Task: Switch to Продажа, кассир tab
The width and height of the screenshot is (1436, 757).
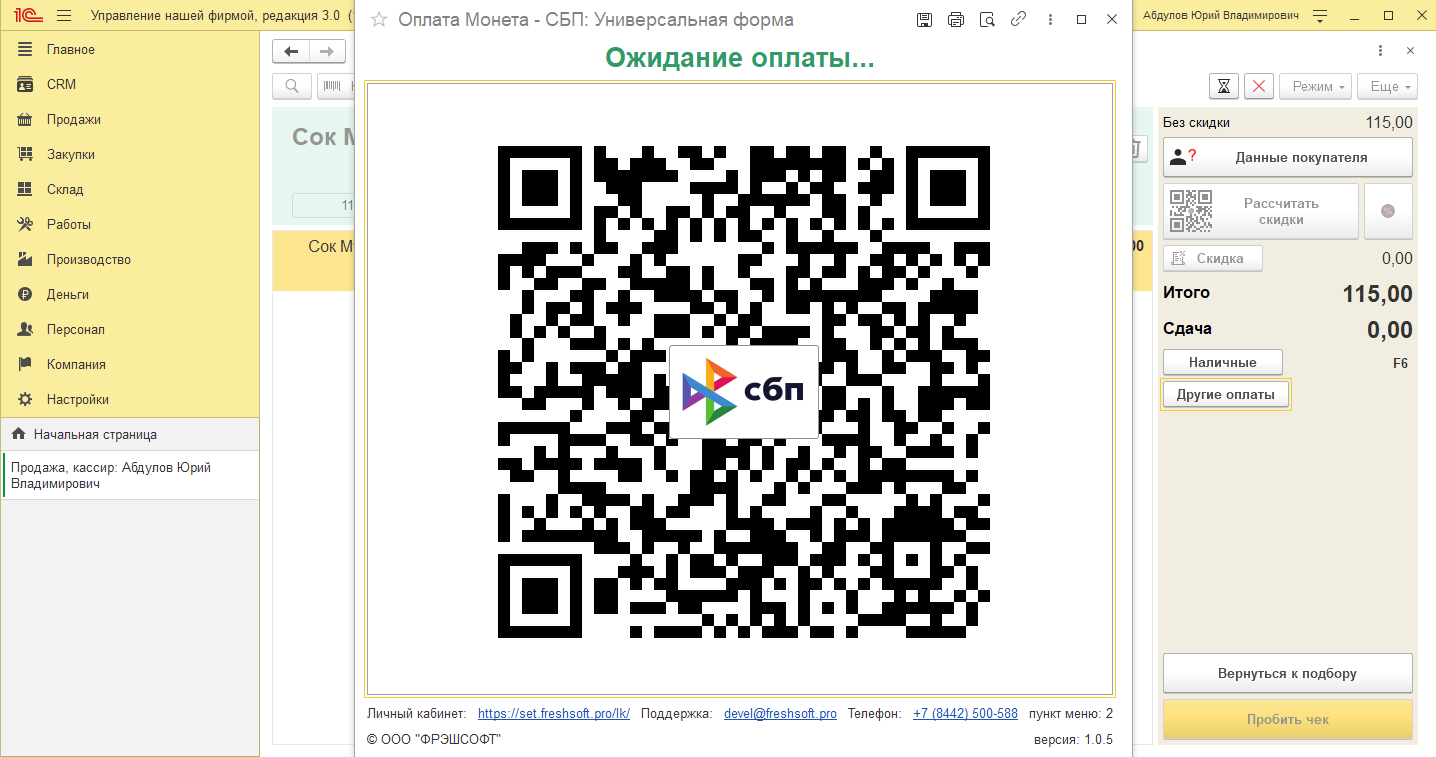Action: [x=130, y=475]
